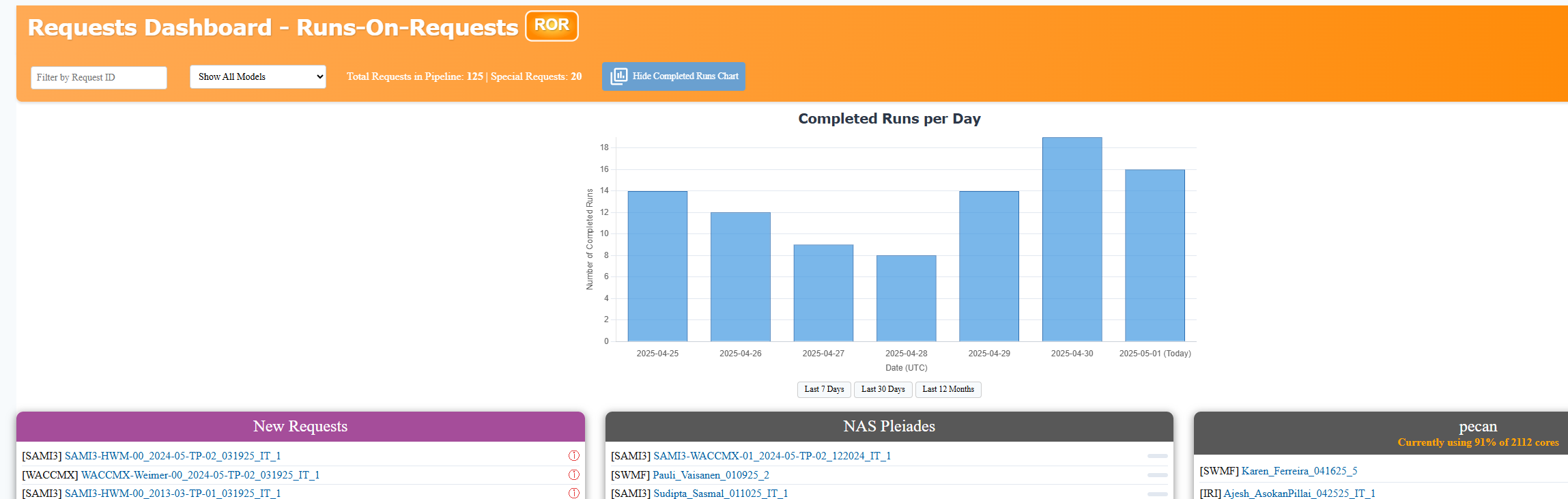Click progress bar for SAMI3-WACCMX-01_2024-05-TP-02_122024_IT_1
Screen dimensions: 1568x499
(x=1157, y=456)
